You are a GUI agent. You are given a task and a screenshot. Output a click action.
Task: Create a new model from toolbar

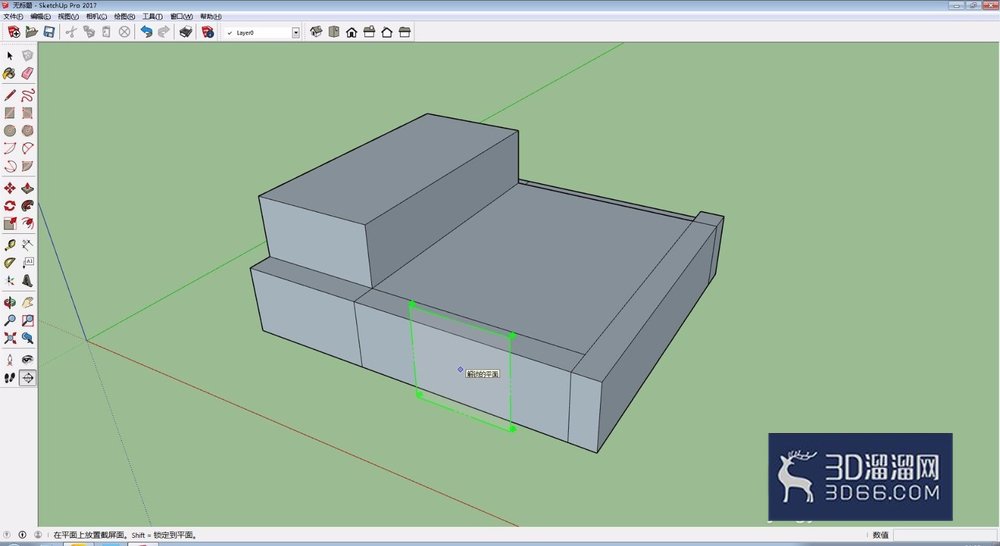pyautogui.click(x=14, y=32)
